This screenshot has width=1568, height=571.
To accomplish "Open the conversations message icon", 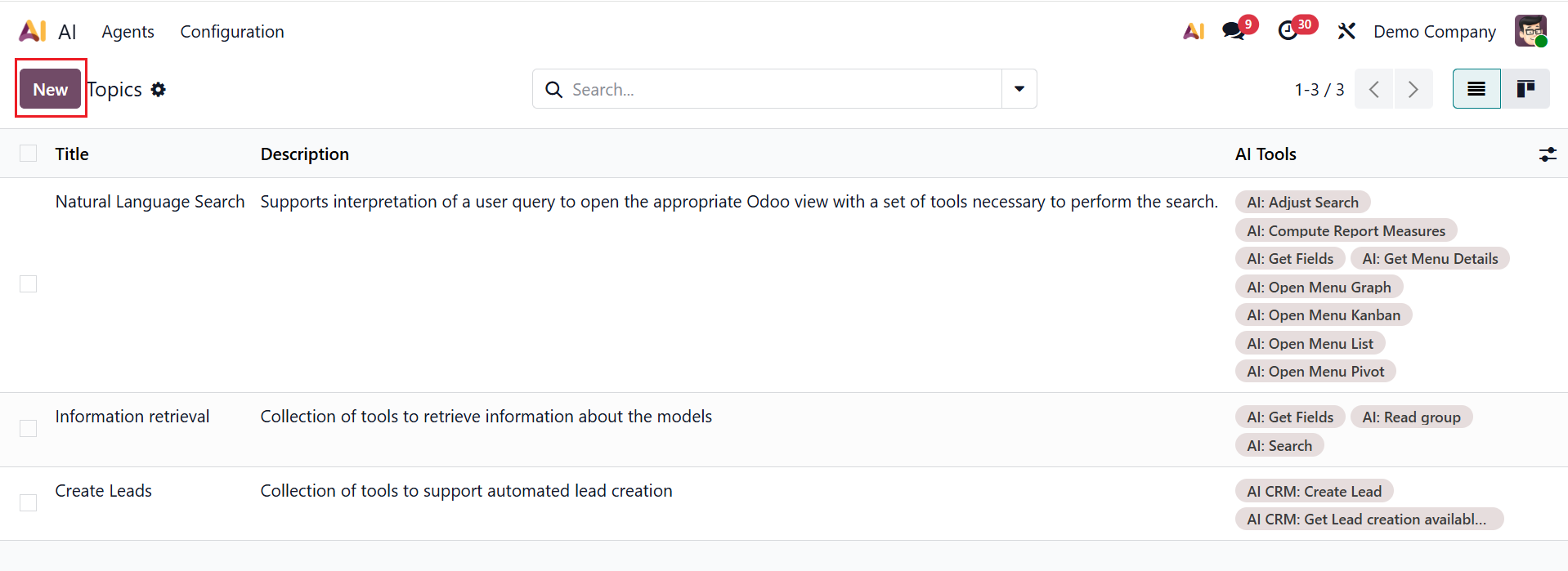I will click(x=1233, y=31).
